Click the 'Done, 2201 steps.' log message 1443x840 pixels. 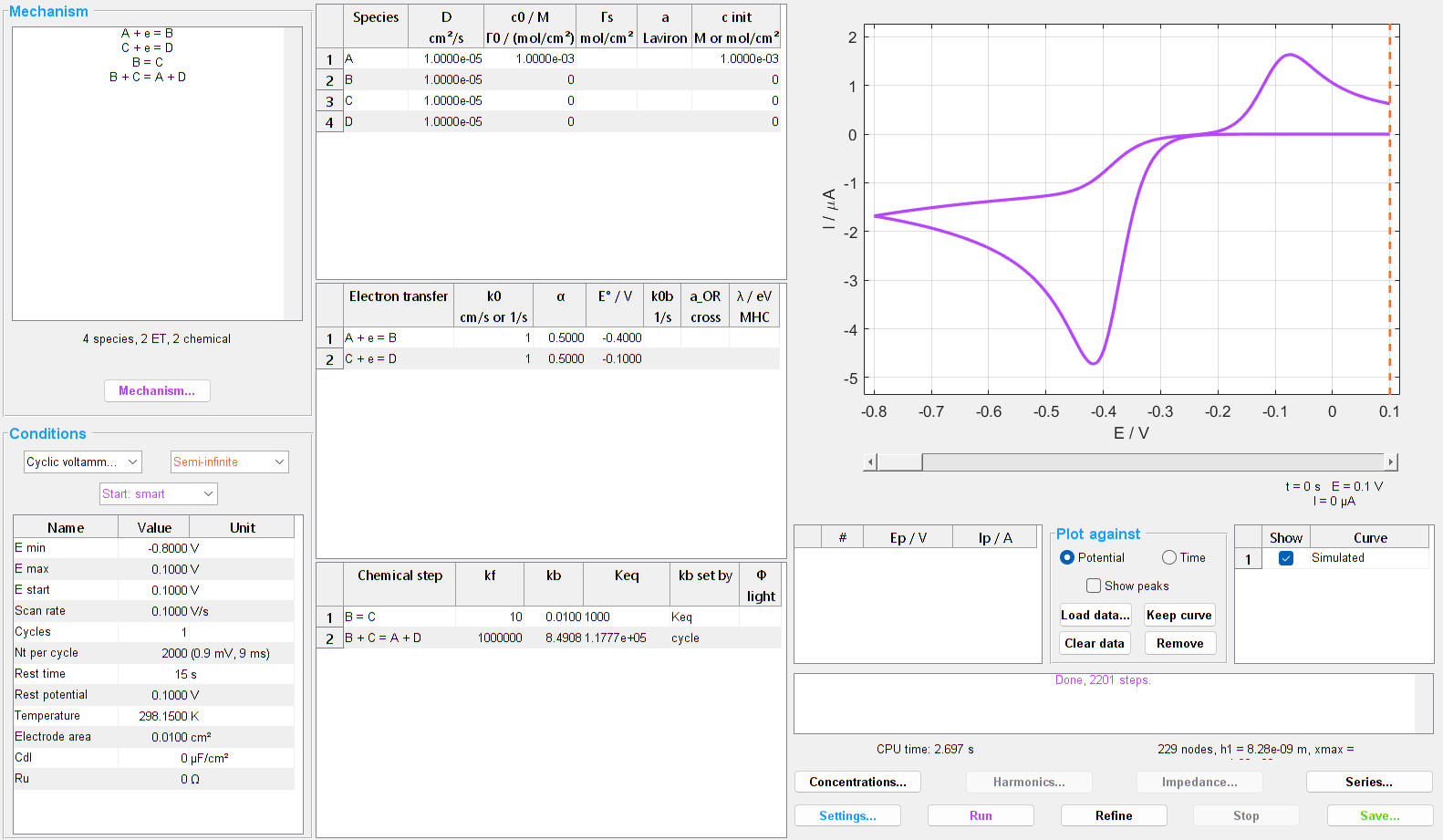[1103, 680]
